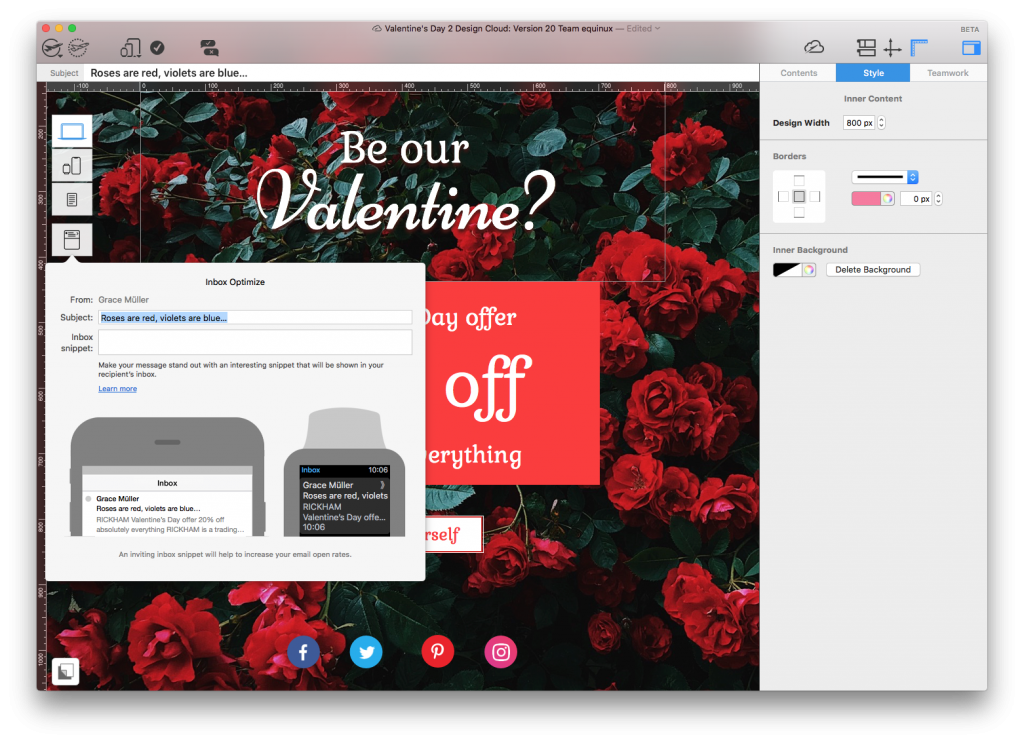
Task: Toggle the sidebar panel icon
Action: click(x=971, y=48)
